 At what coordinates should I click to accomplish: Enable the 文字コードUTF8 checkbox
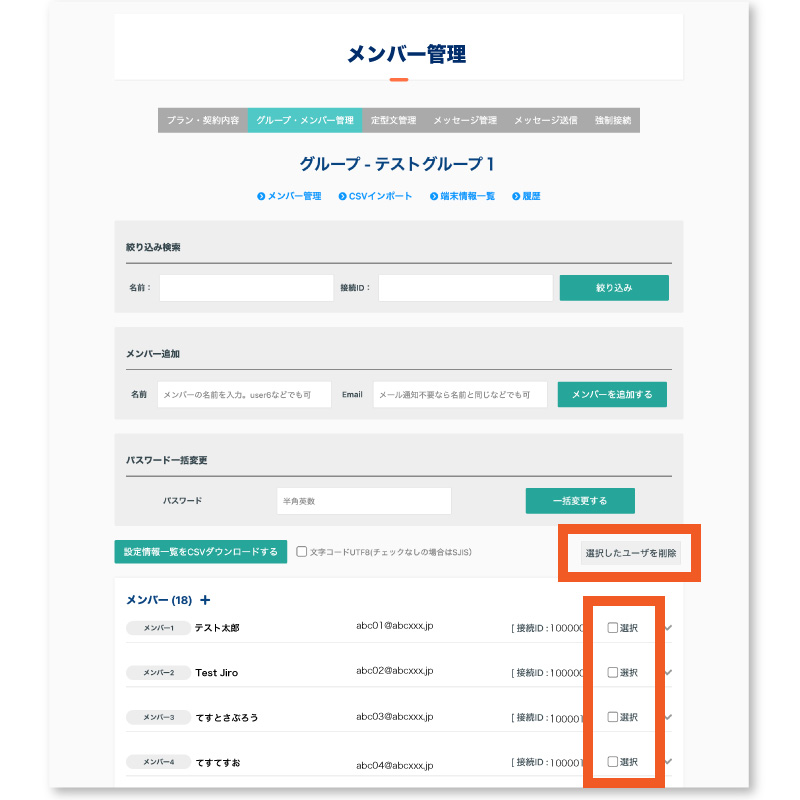point(302,552)
